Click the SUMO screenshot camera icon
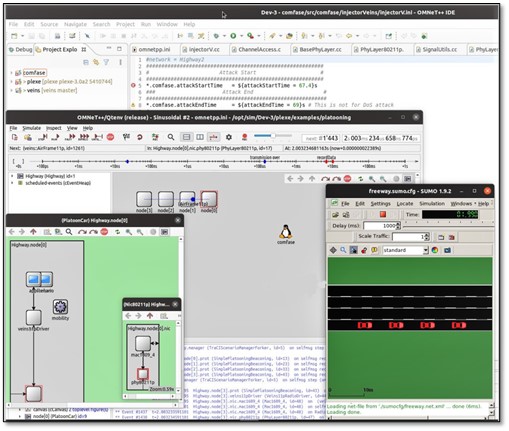 [x=447, y=250]
